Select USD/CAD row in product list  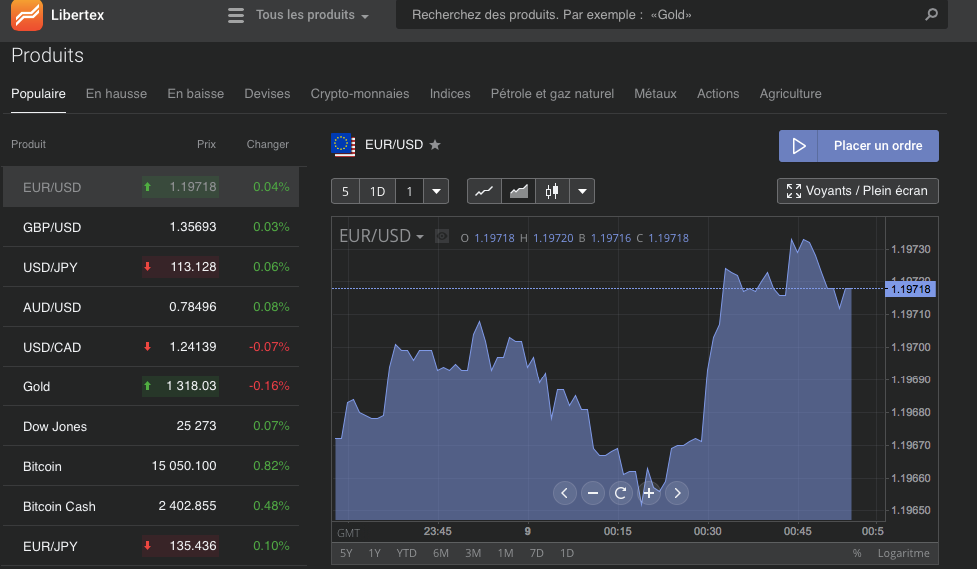point(151,347)
